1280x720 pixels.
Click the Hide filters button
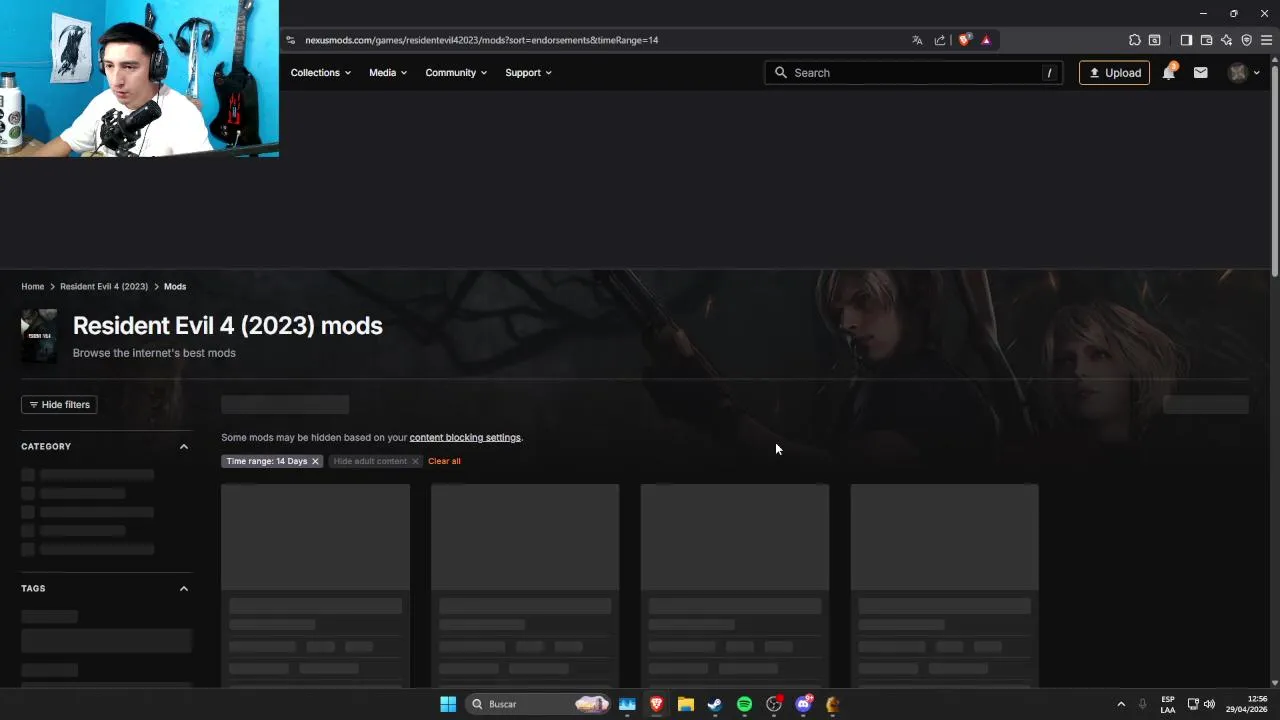click(59, 404)
